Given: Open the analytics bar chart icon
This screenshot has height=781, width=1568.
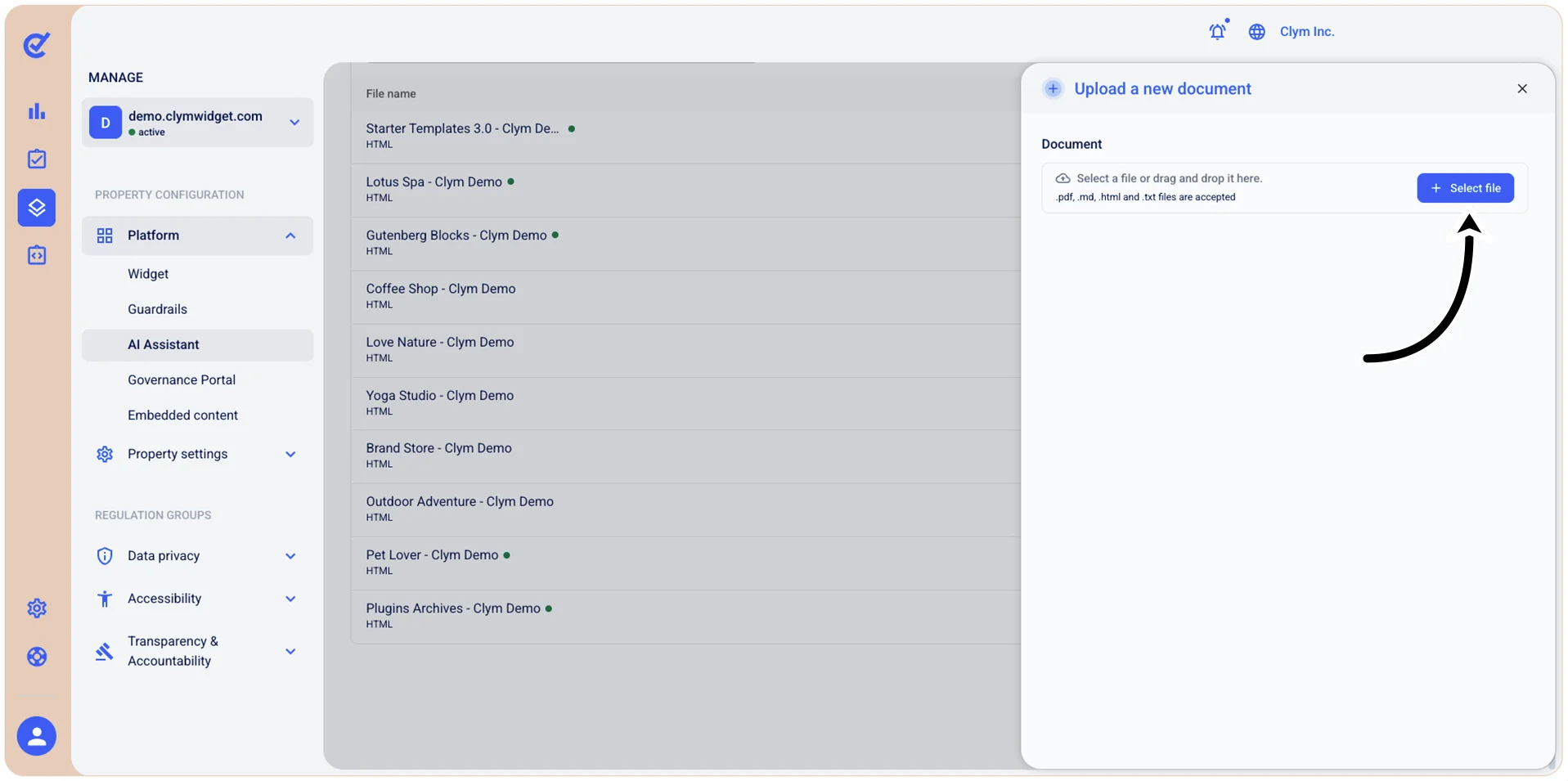Looking at the screenshot, I should point(37,111).
